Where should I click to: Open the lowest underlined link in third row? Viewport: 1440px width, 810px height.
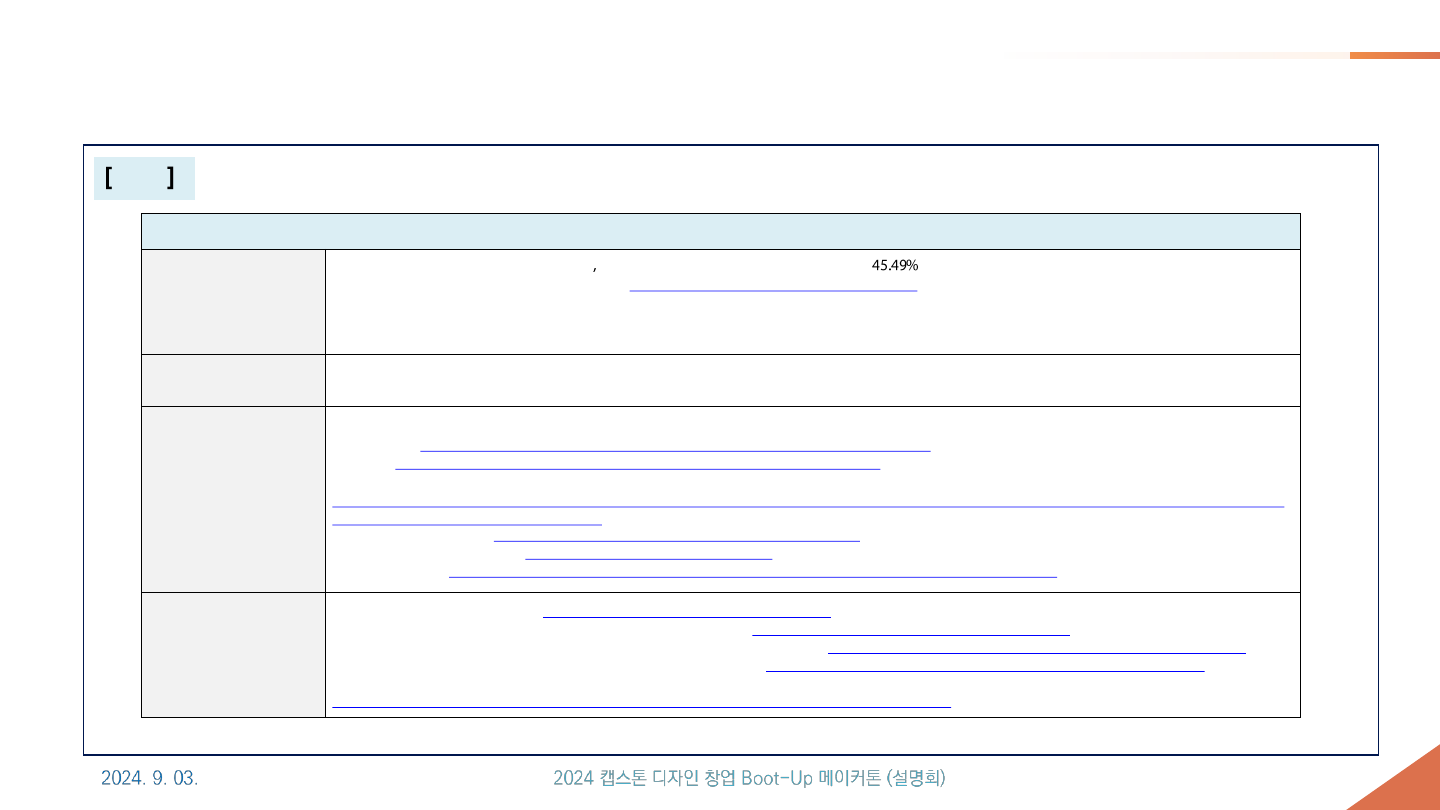(752, 575)
